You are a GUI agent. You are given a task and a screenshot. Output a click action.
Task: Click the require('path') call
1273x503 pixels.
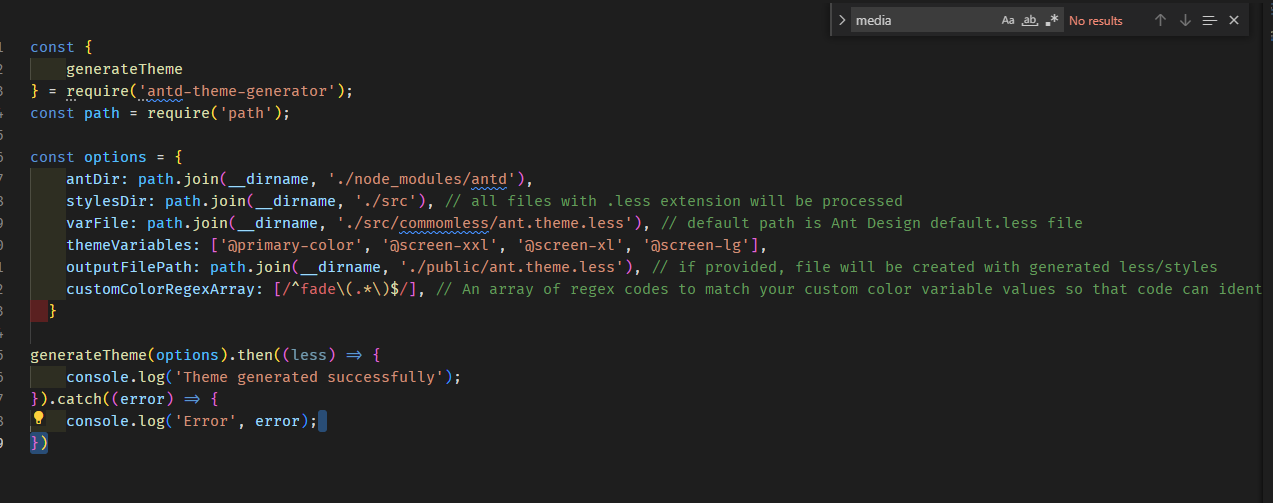click(x=214, y=113)
